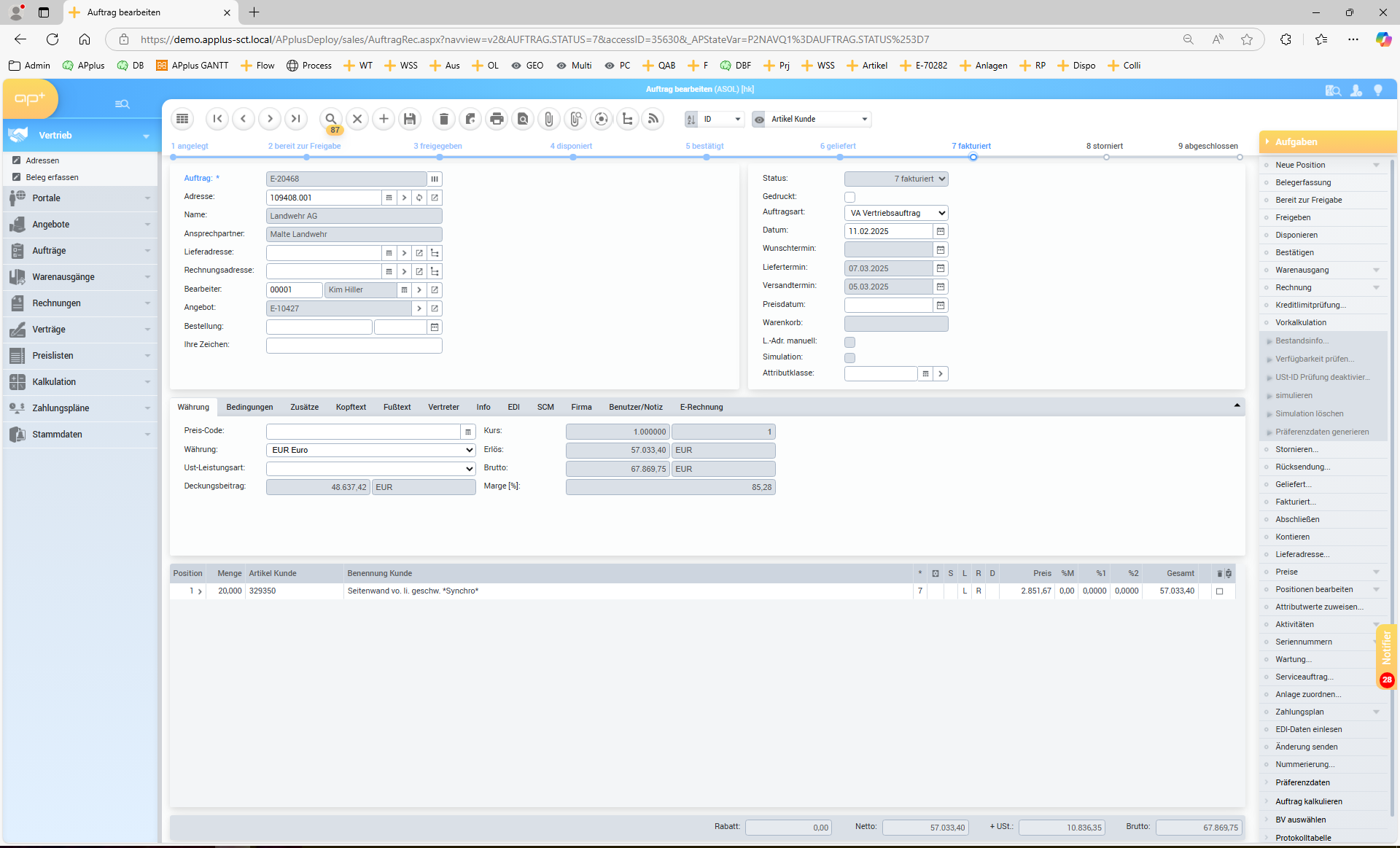Click into Ihre Zeichen field

pyautogui.click(x=354, y=346)
